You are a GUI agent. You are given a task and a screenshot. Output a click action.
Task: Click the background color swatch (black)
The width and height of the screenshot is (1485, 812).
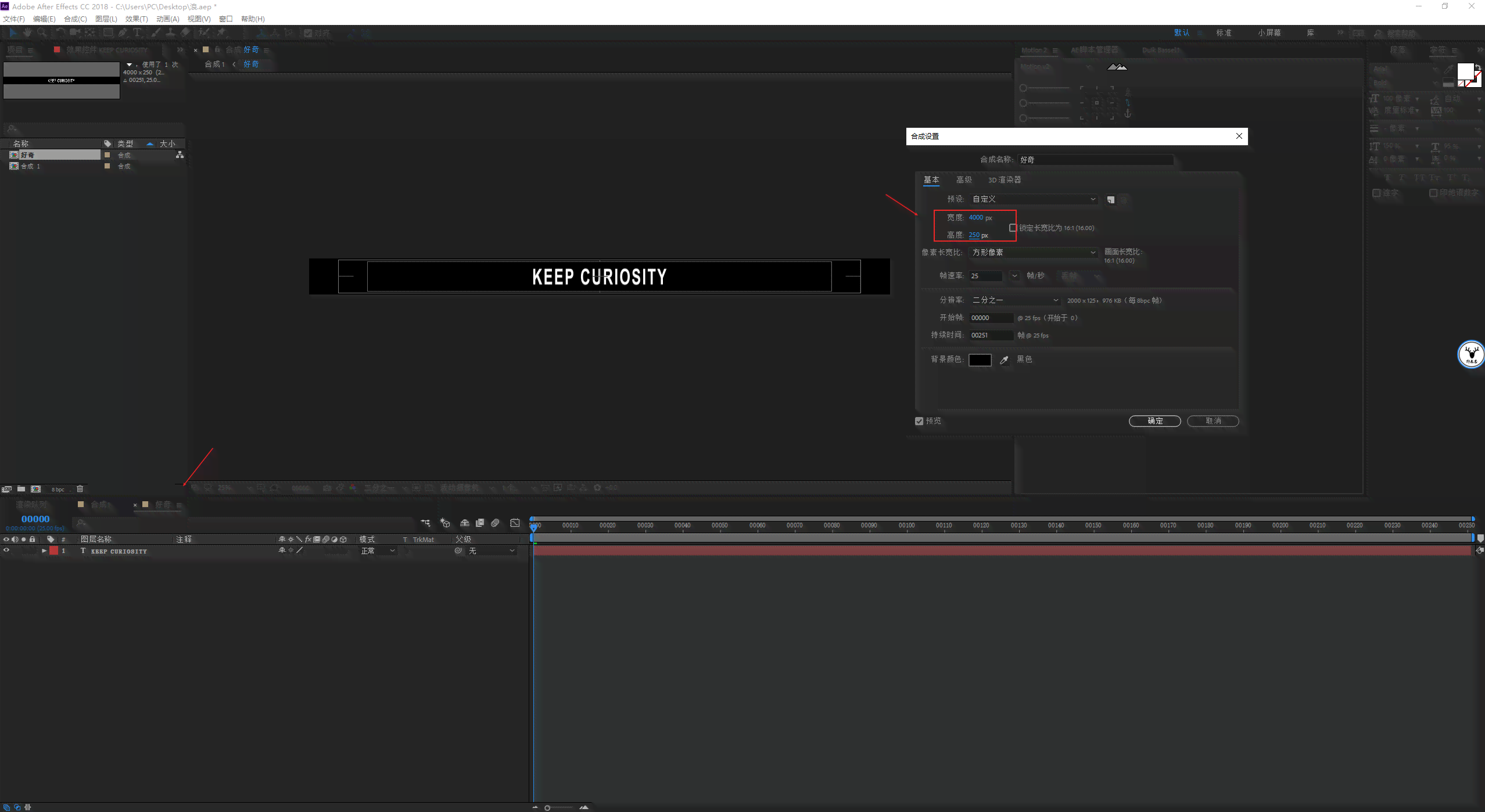979,359
